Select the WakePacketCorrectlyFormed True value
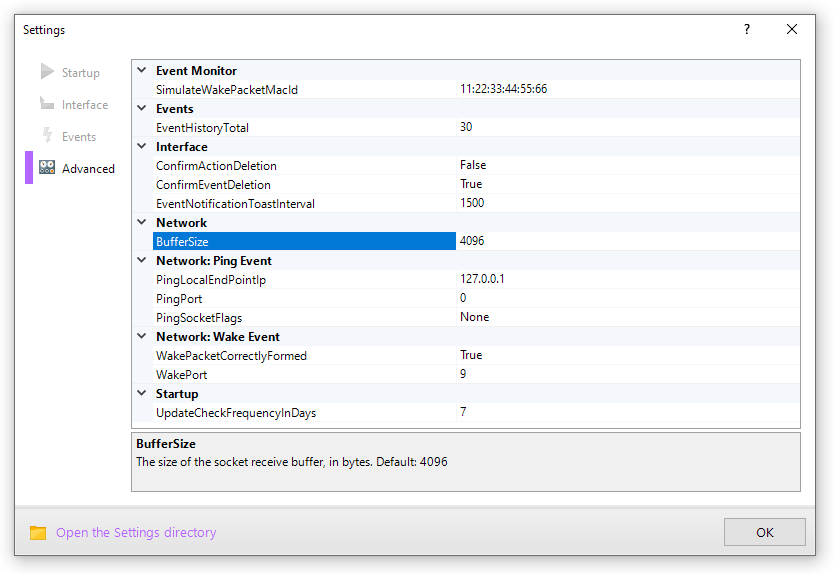 point(471,356)
